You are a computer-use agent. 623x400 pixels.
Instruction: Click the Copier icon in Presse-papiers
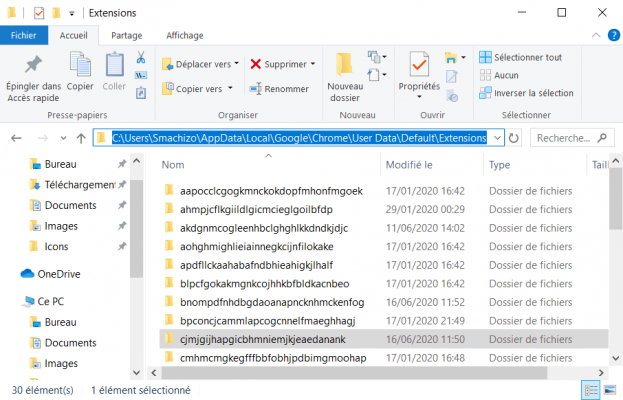pos(80,64)
